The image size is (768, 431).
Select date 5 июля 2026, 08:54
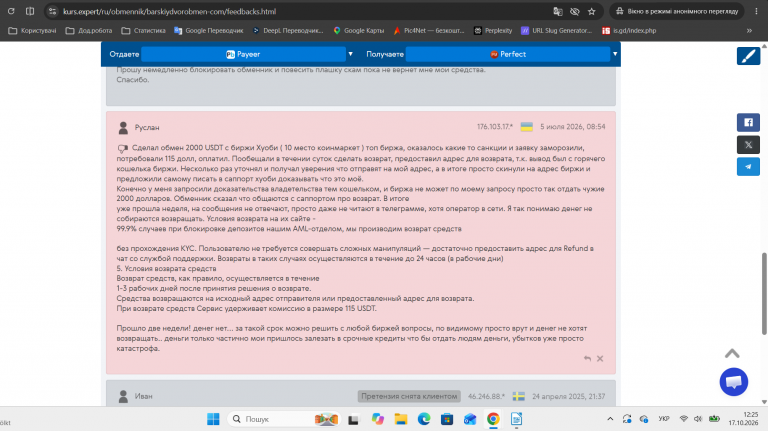pyautogui.click(x=573, y=127)
